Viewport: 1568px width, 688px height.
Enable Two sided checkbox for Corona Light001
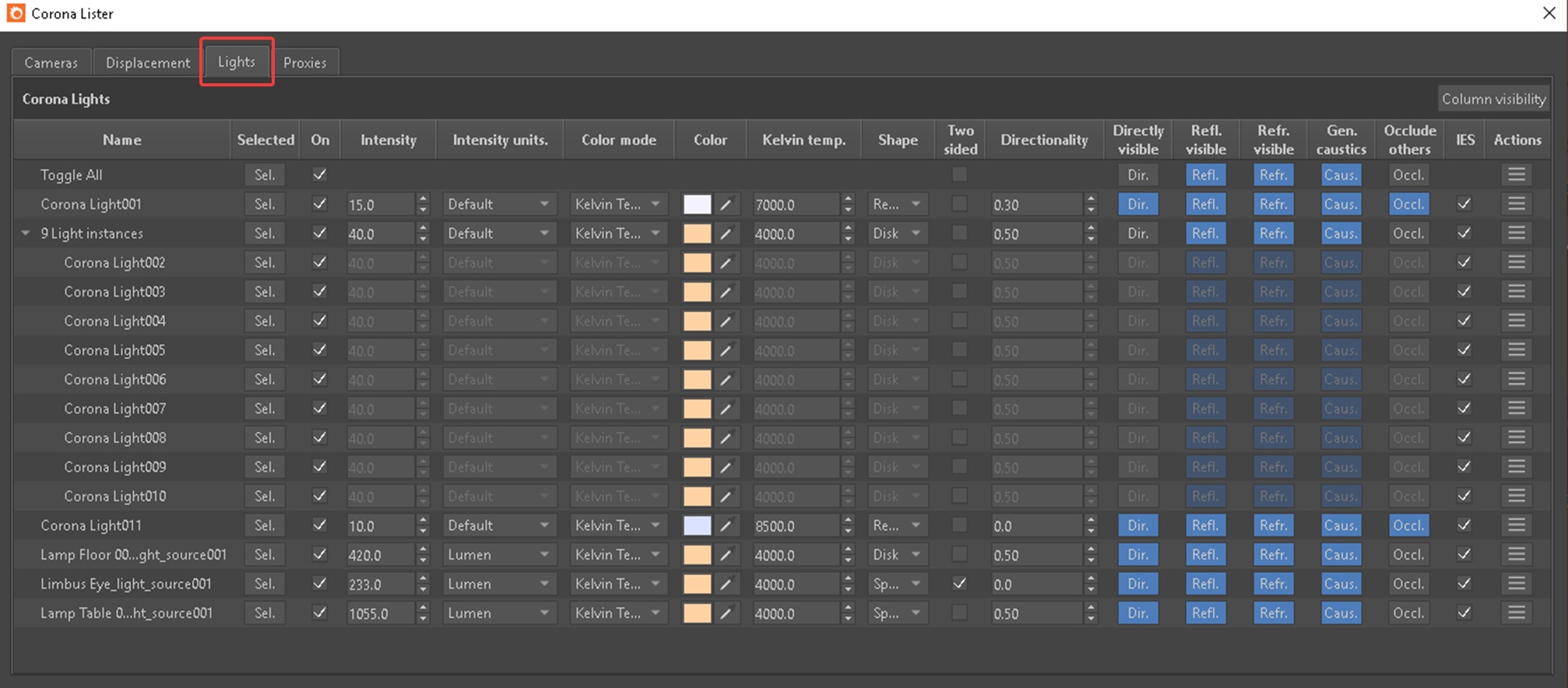point(960,204)
